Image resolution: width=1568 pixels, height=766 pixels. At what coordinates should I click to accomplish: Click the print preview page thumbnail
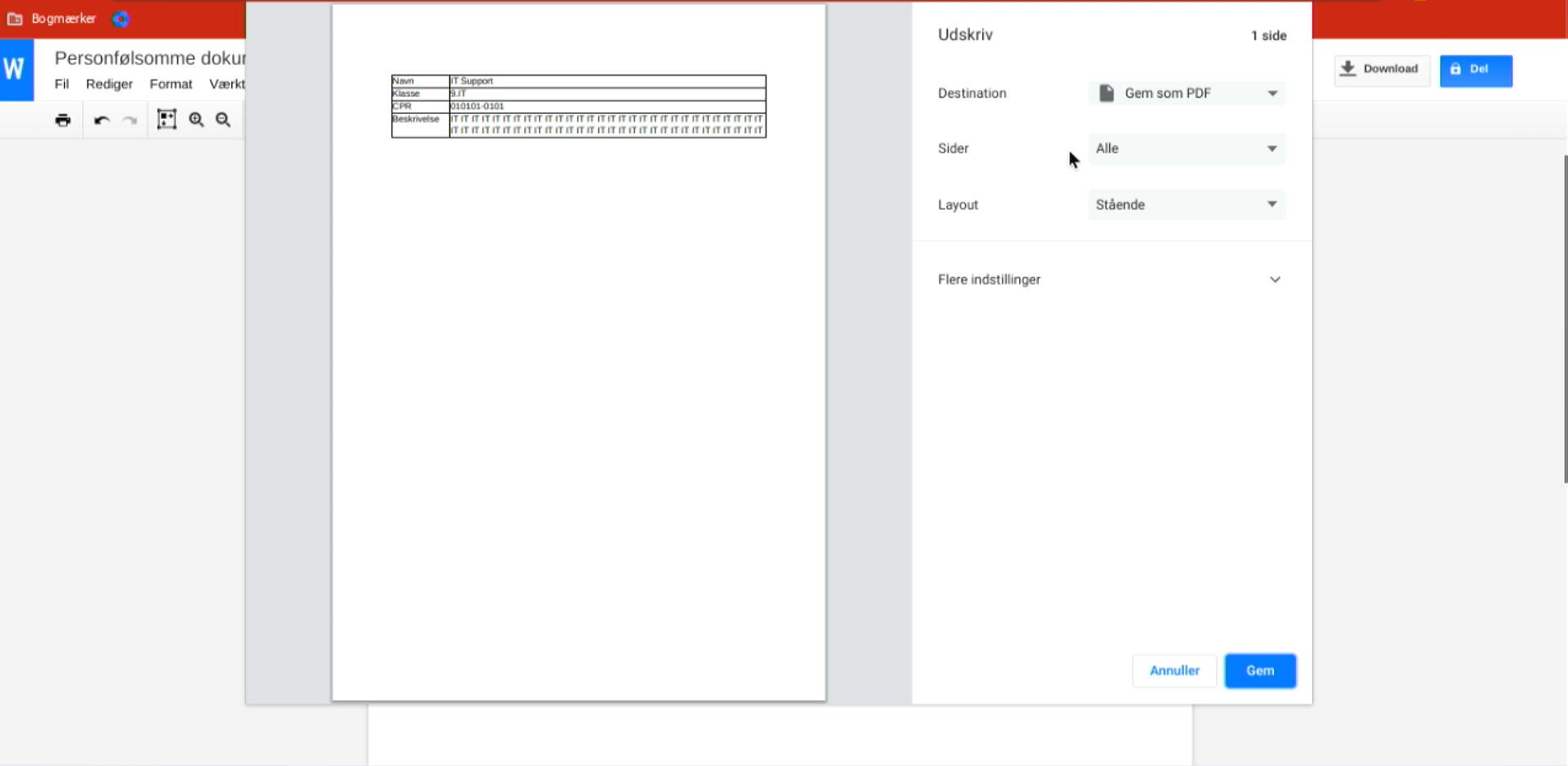(578, 353)
